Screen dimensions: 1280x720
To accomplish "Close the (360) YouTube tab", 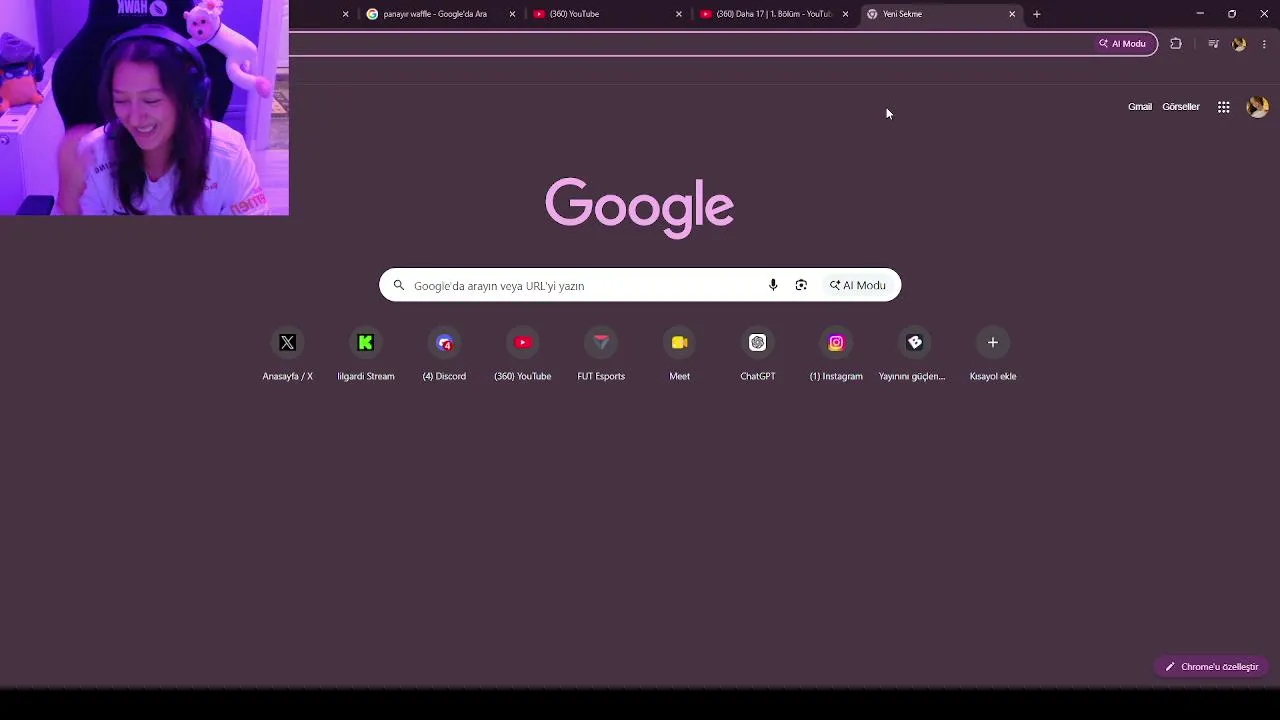I will tap(679, 14).
